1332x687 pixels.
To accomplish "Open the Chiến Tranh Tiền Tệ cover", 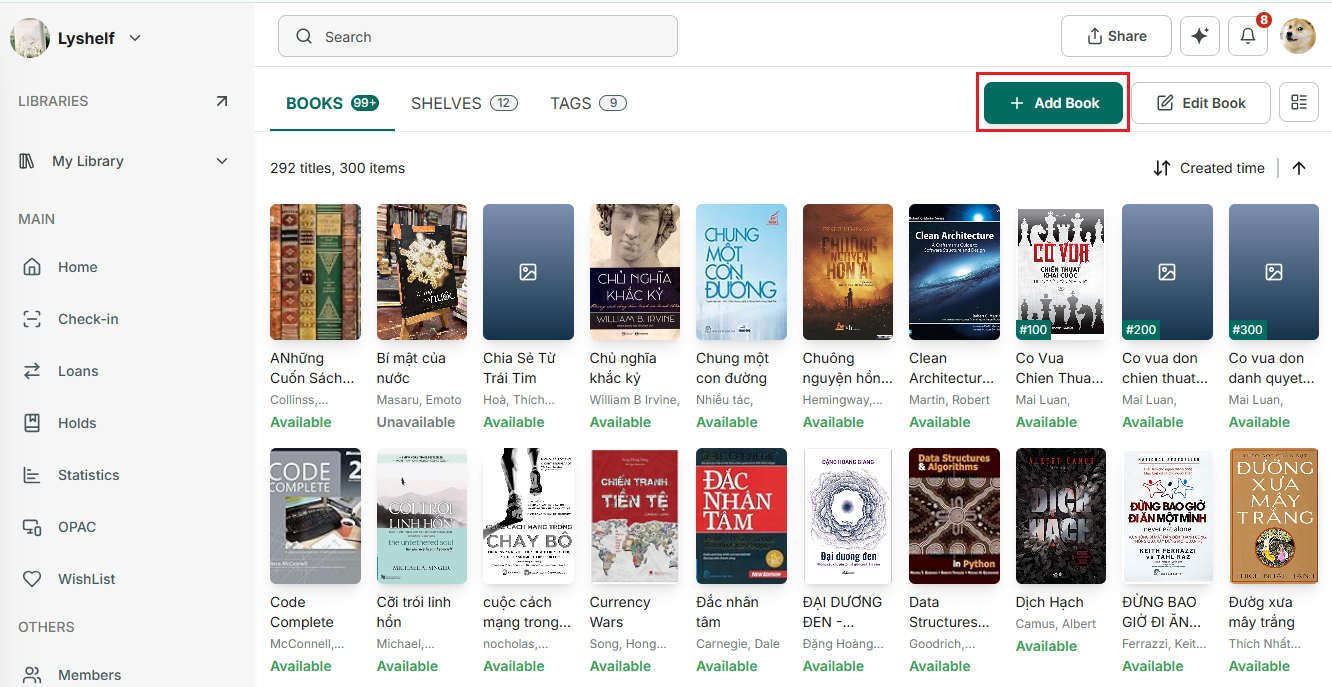I will click(x=635, y=516).
